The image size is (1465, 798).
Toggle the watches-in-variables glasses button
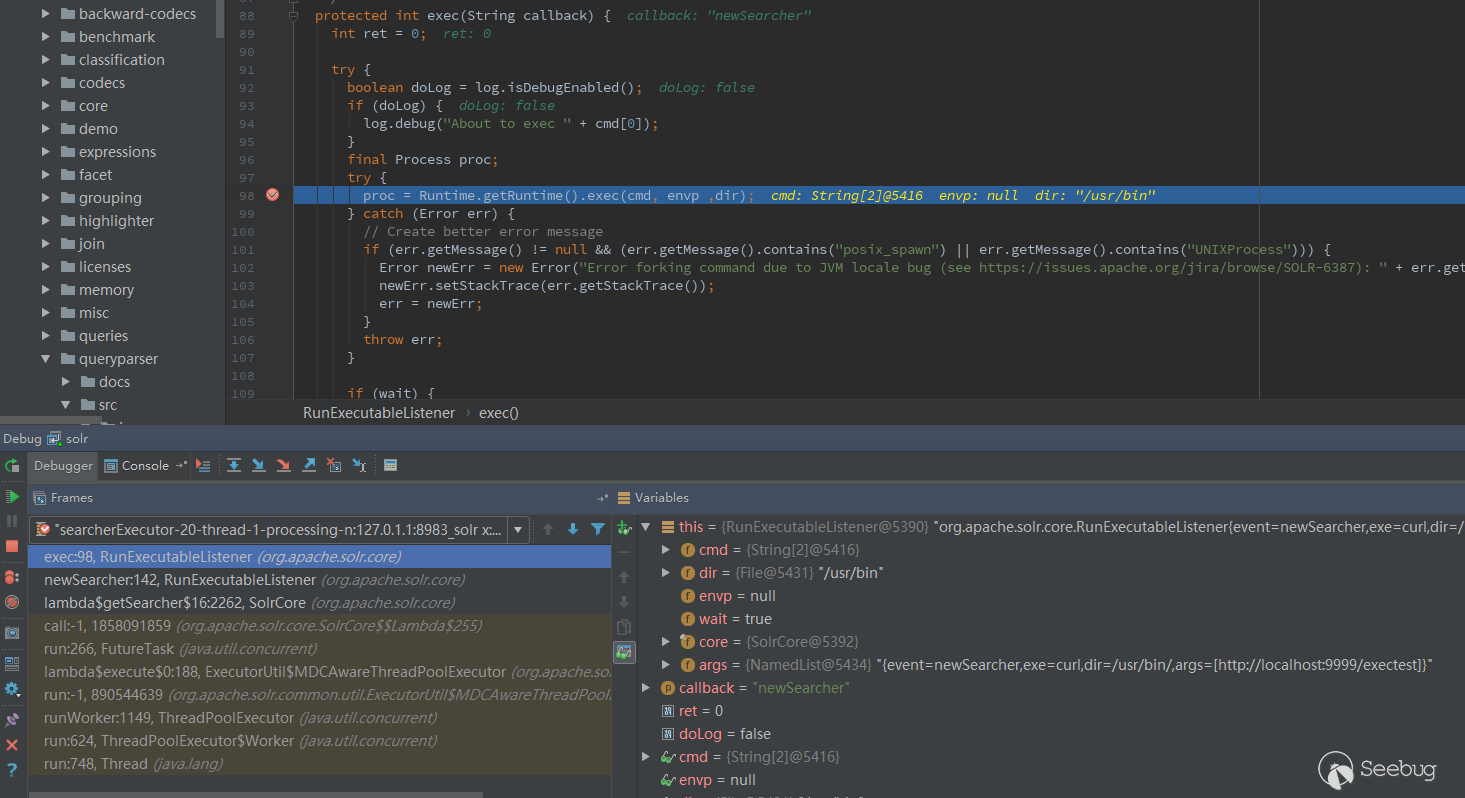coord(624,652)
